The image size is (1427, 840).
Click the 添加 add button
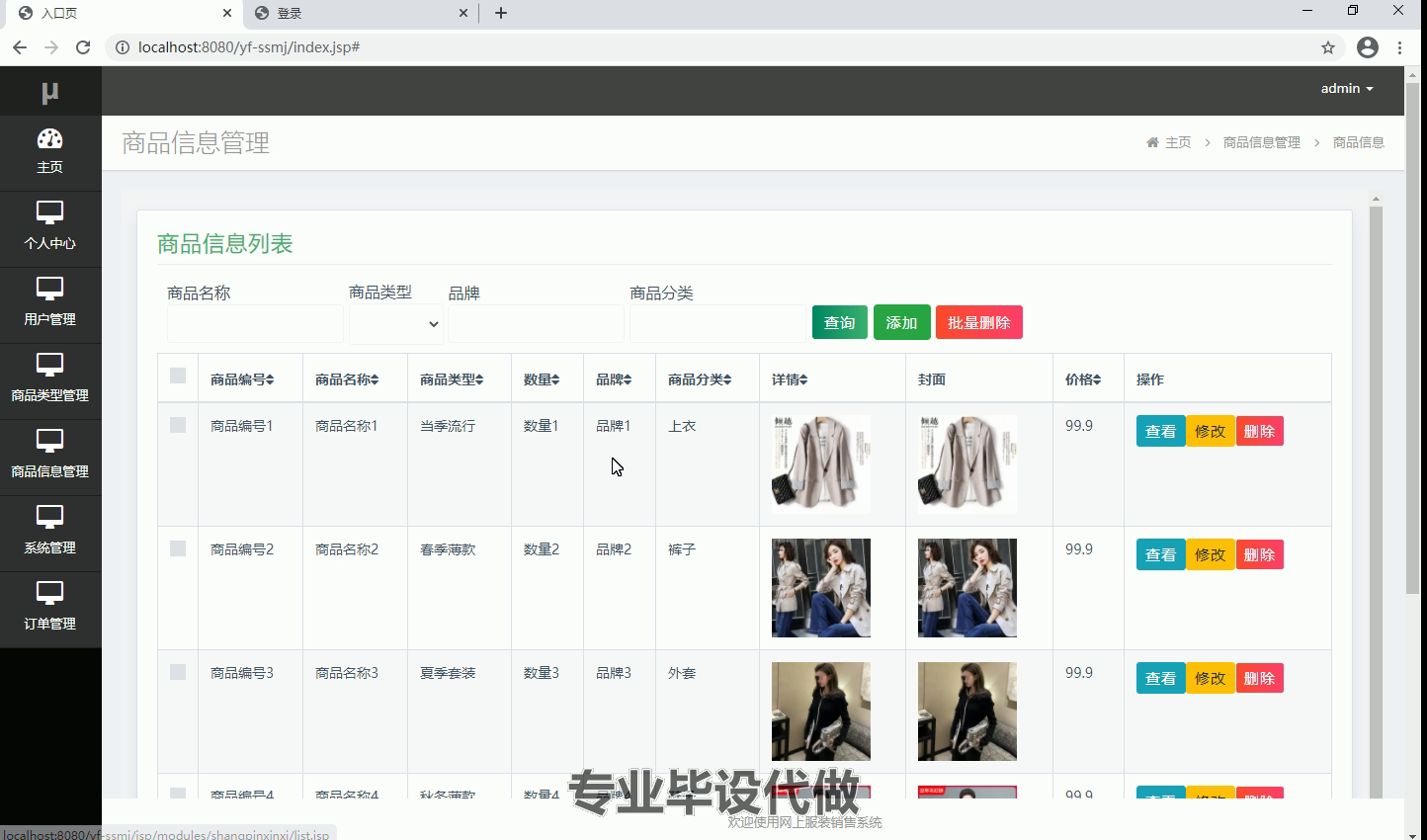point(901,322)
